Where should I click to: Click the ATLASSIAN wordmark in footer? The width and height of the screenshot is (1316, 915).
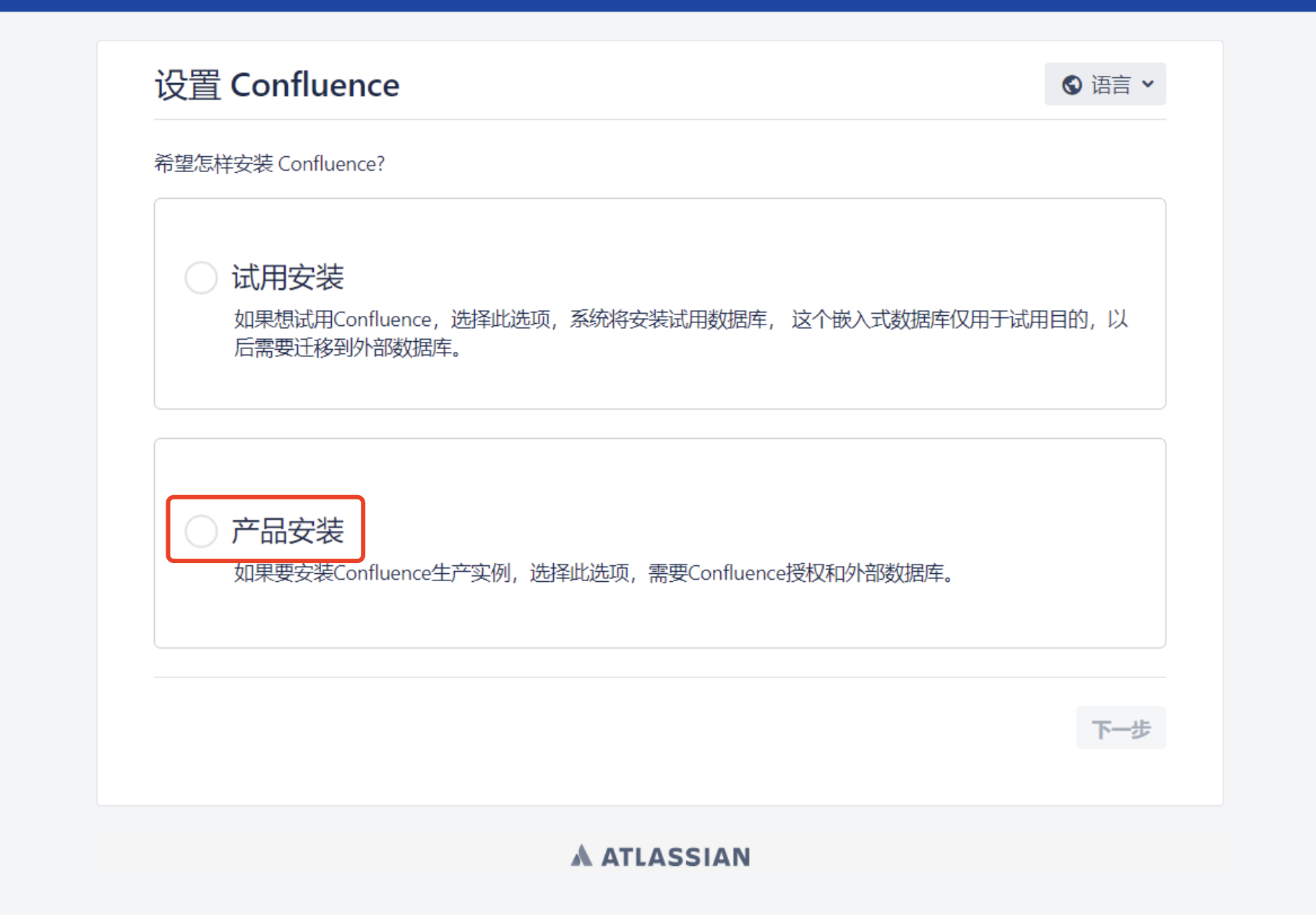point(676,856)
